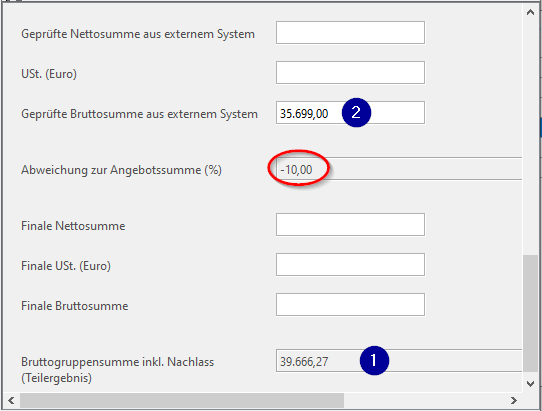The width and height of the screenshot is (542, 411).
Task: Click the vertical scrollbar track above thumb
Action: pos(530,138)
